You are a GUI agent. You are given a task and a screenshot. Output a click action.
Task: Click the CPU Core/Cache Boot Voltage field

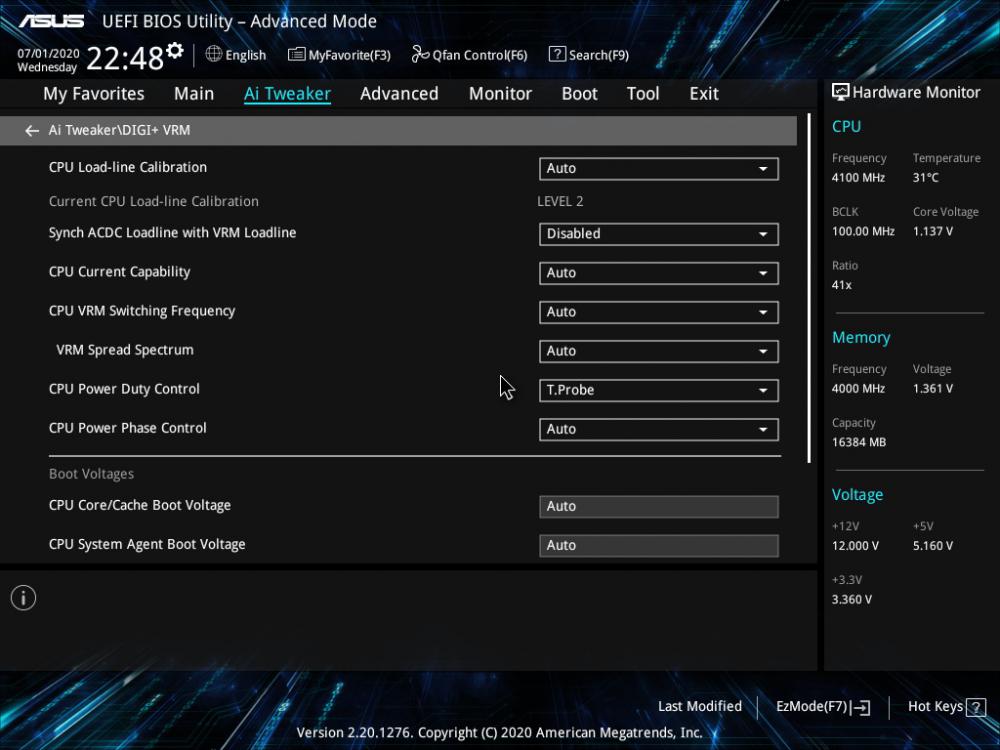click(659, 506)
